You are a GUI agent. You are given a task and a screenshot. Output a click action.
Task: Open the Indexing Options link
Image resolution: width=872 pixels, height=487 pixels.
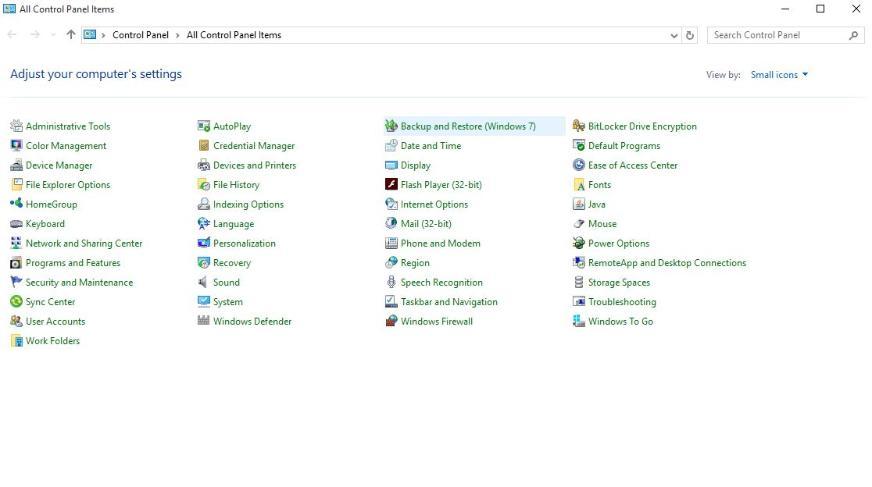[x=248, y=204]
